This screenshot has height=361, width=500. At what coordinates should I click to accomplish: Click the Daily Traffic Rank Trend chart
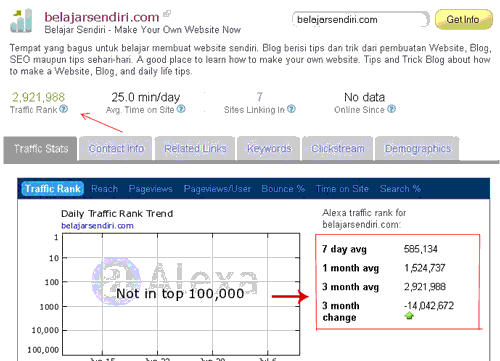[181, 294]
